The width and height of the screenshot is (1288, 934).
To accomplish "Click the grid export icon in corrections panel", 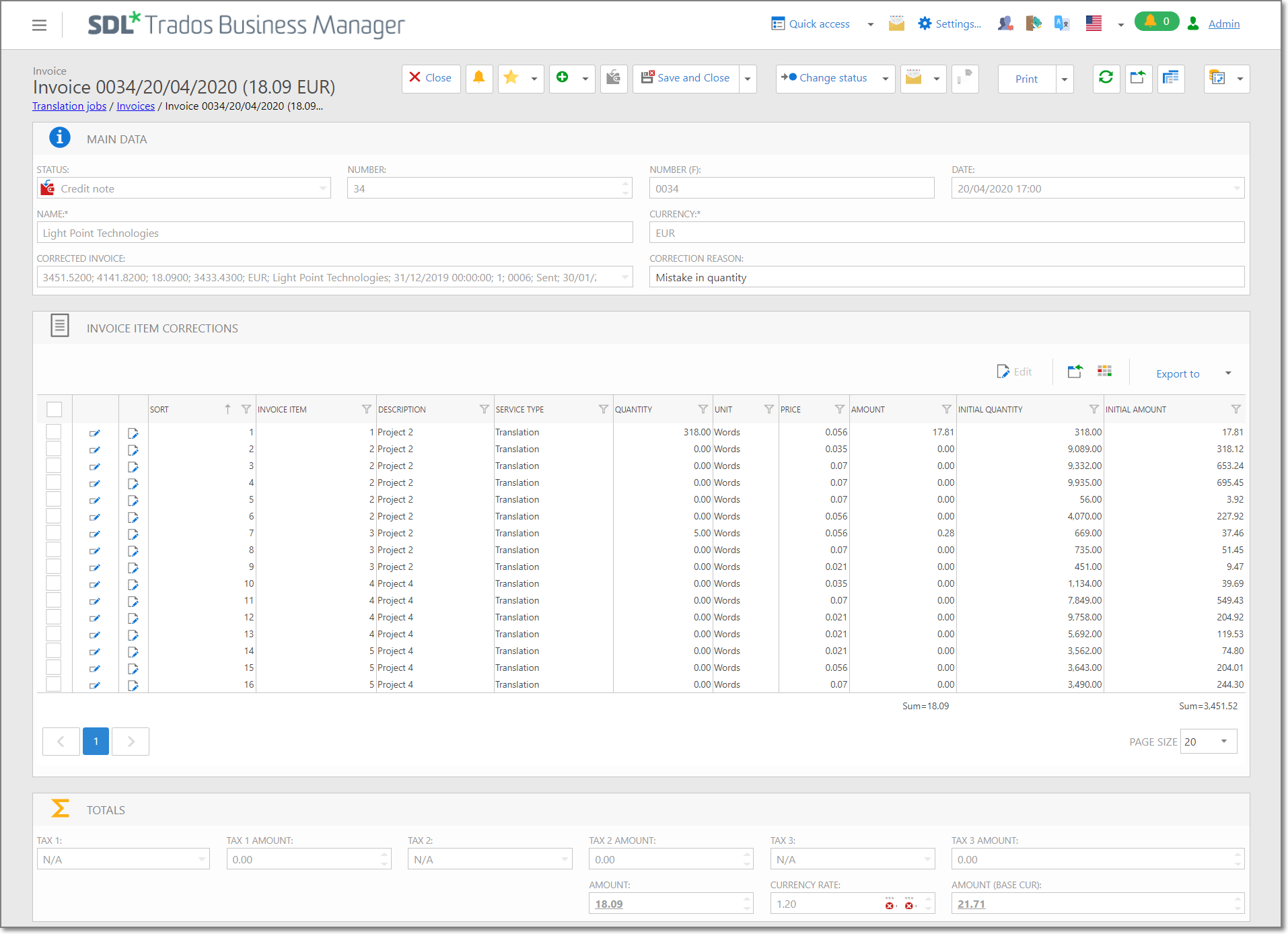I will tap(1075, 371).
